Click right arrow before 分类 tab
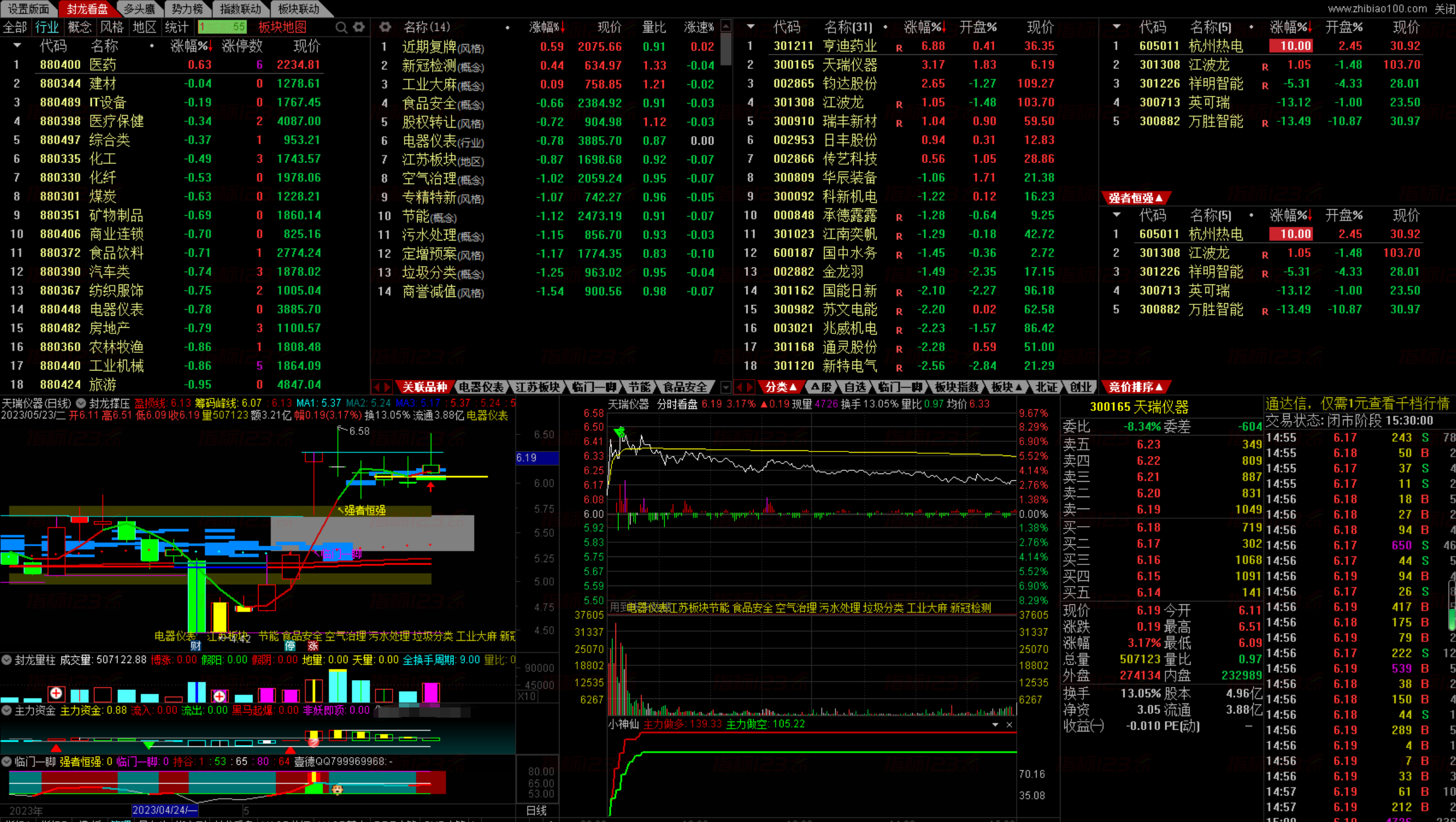This screenshot has height=822, width=1456. [x=750, y=387]
